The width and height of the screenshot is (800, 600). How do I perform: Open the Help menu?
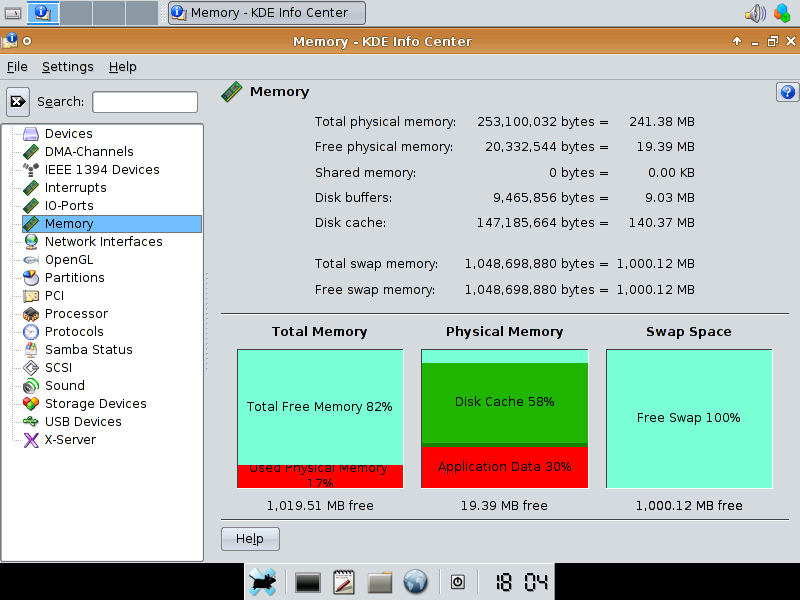[122, 67]
